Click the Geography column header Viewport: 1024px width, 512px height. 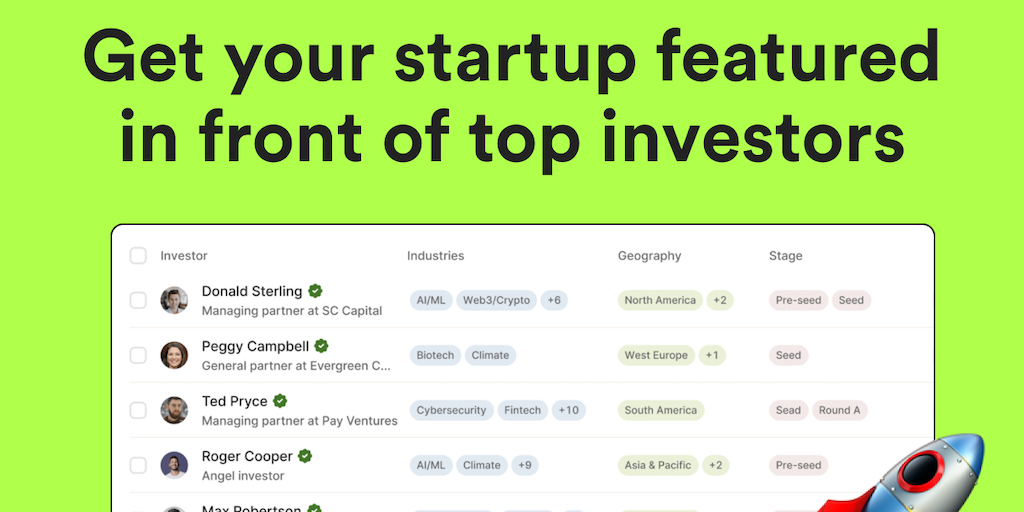tap(649, 256)
